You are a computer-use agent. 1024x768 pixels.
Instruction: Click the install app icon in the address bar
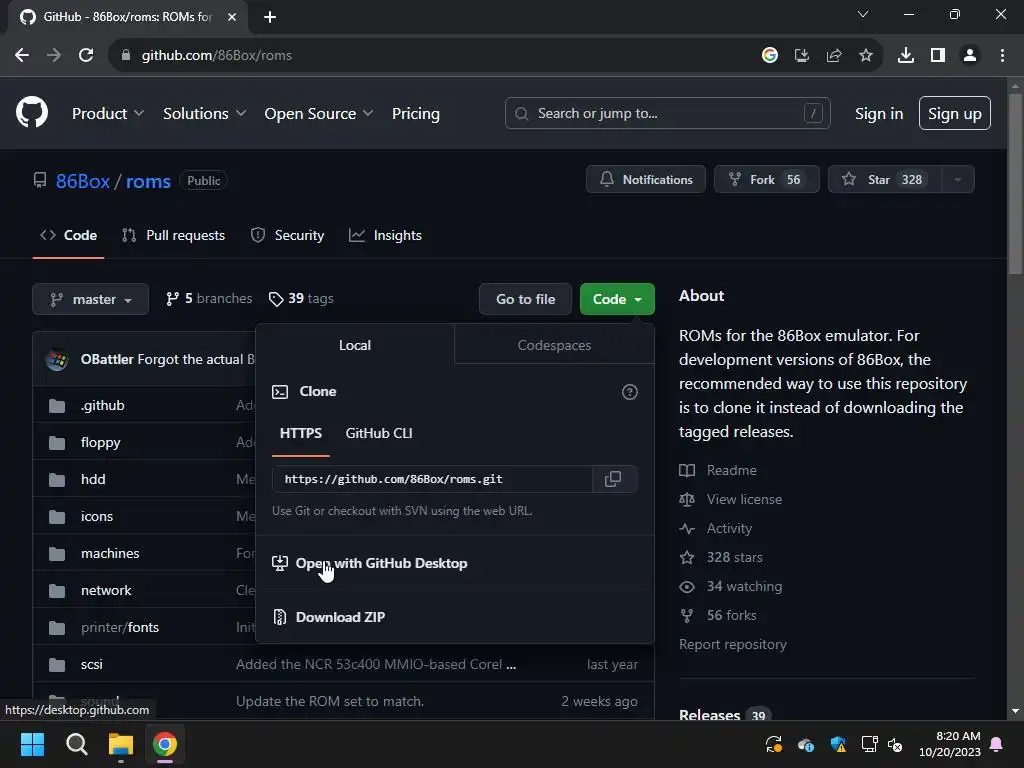[802, 56]
